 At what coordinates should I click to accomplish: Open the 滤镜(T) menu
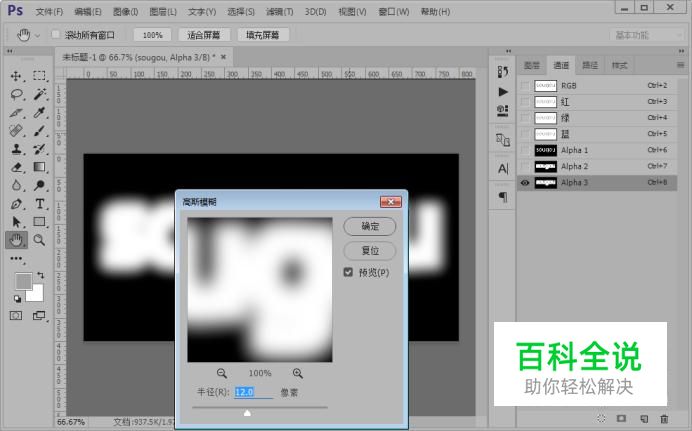pyautogui.click(x=279, y=12)
